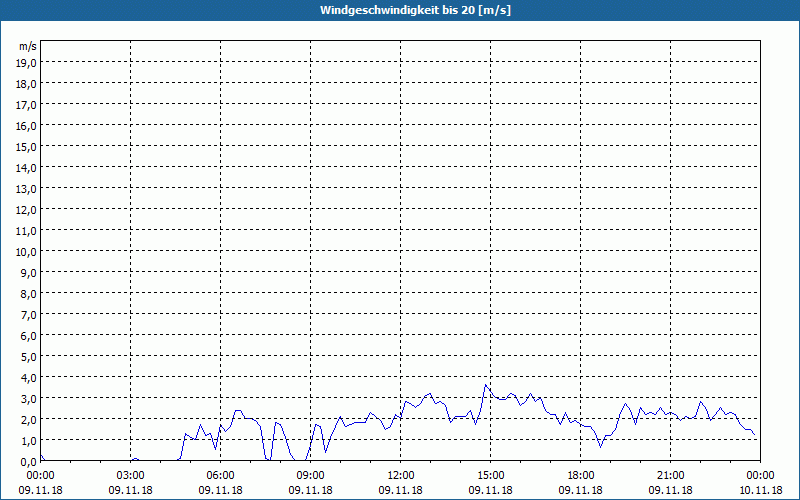
Task: Pick the 5,0 axis label
Action: pyautogui.click(x=28, y=357)
